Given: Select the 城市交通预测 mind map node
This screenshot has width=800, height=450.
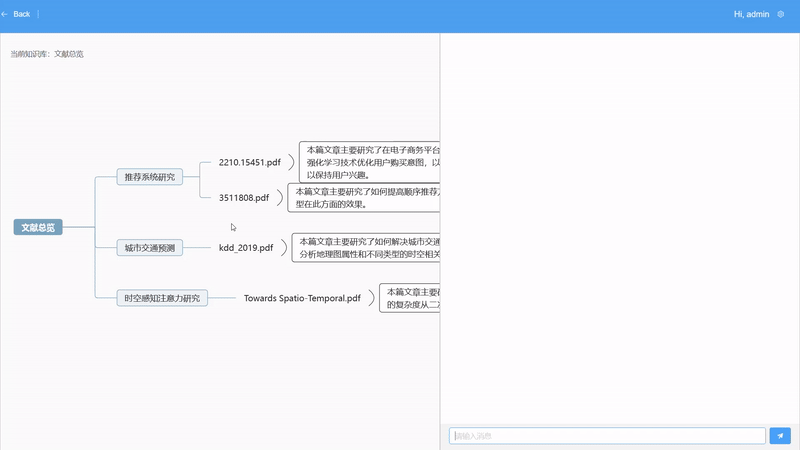Looking at the screenshot, I should [x=150, y=247].
